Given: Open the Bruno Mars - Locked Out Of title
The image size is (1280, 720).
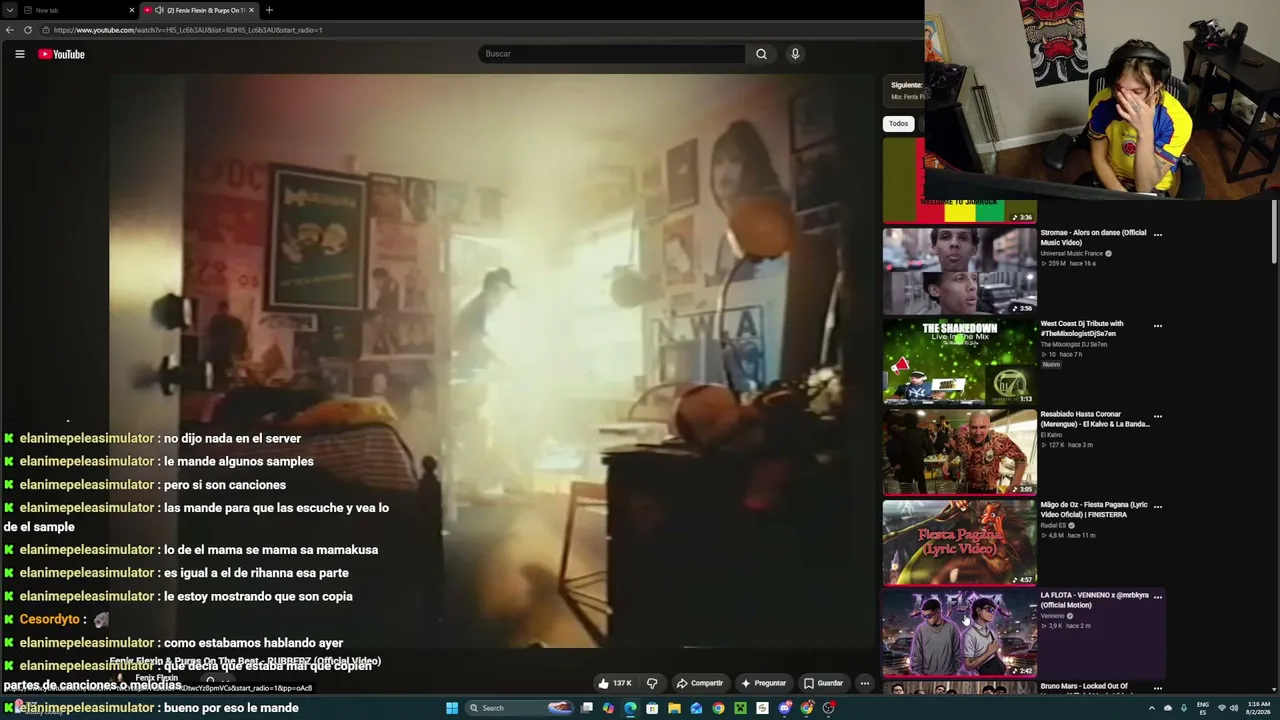Looking at the screenshot, I should pos(1084,687).
